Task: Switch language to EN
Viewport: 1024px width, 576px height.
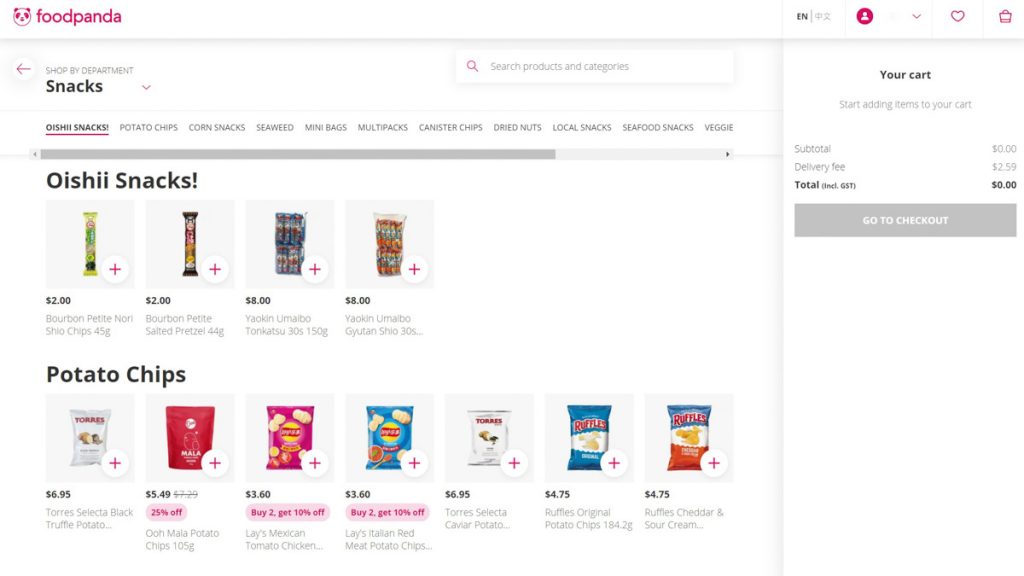Action: coord(802,16)
